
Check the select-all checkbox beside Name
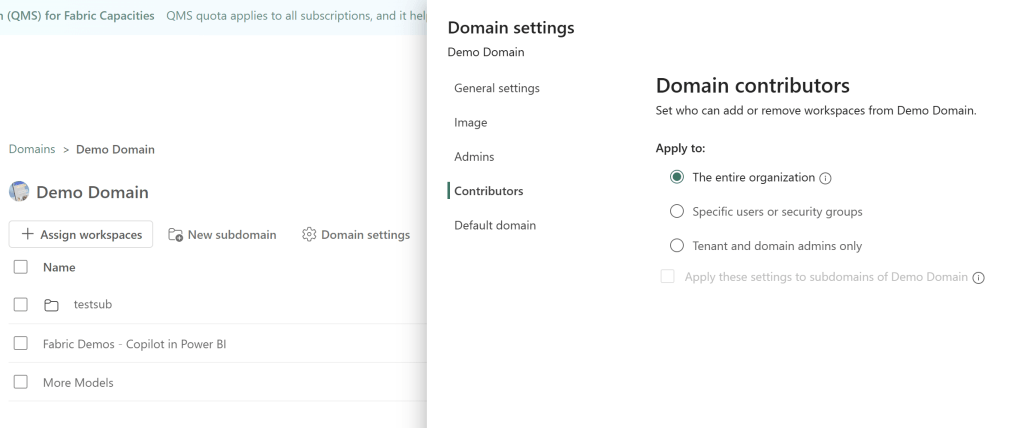click(20, 268)
